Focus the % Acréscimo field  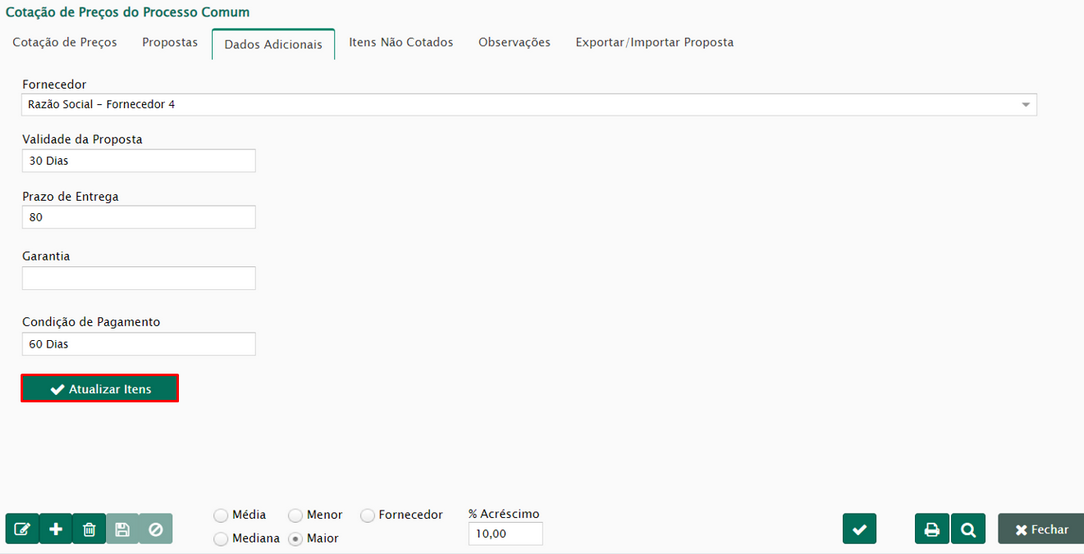tap(505, 534)
